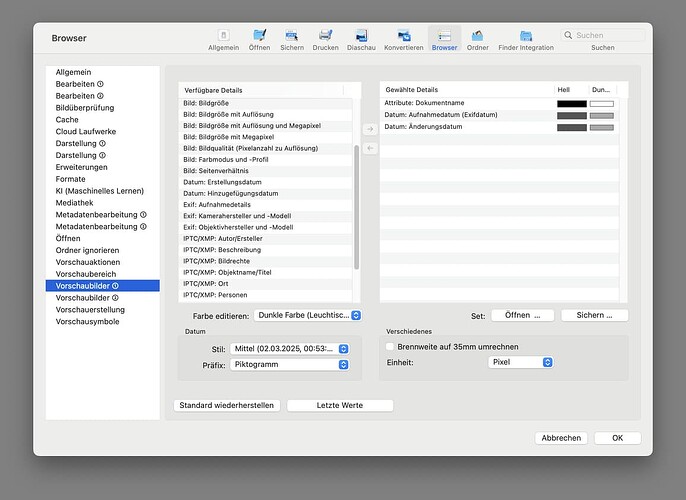
Task: Click the Gewählte Details column header
Action: (x=467, y=90)
